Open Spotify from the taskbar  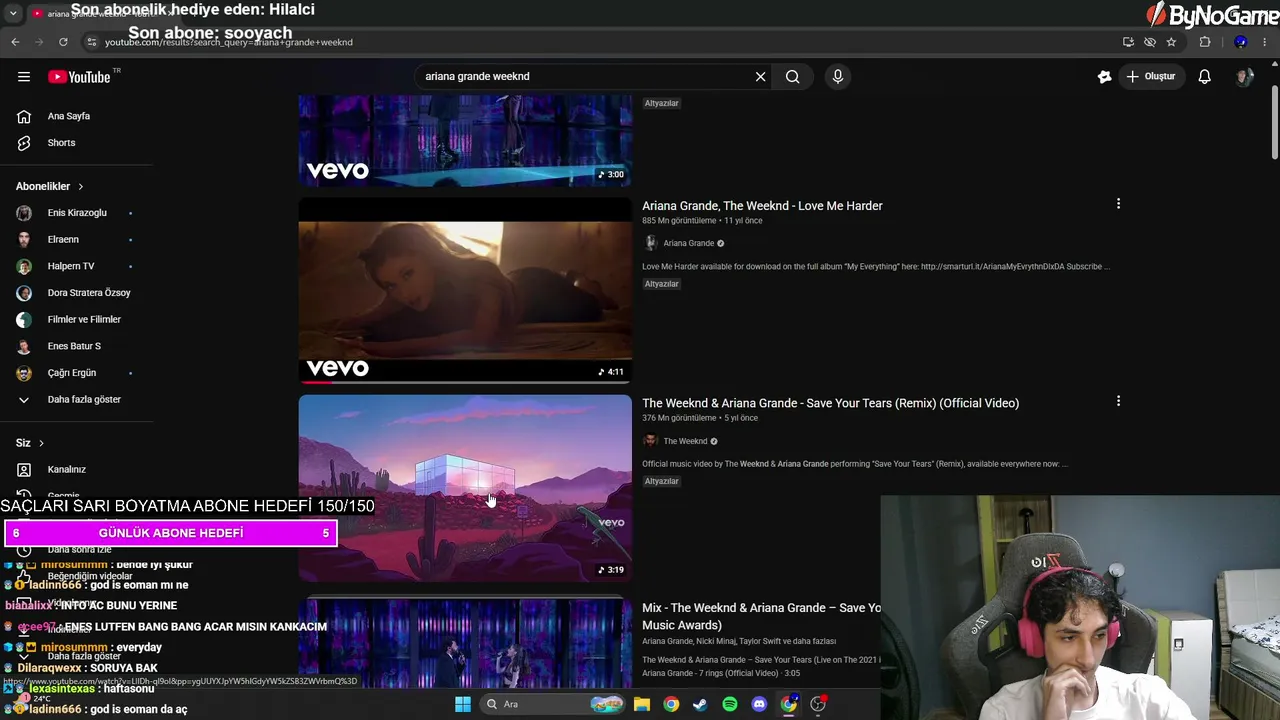730,704
